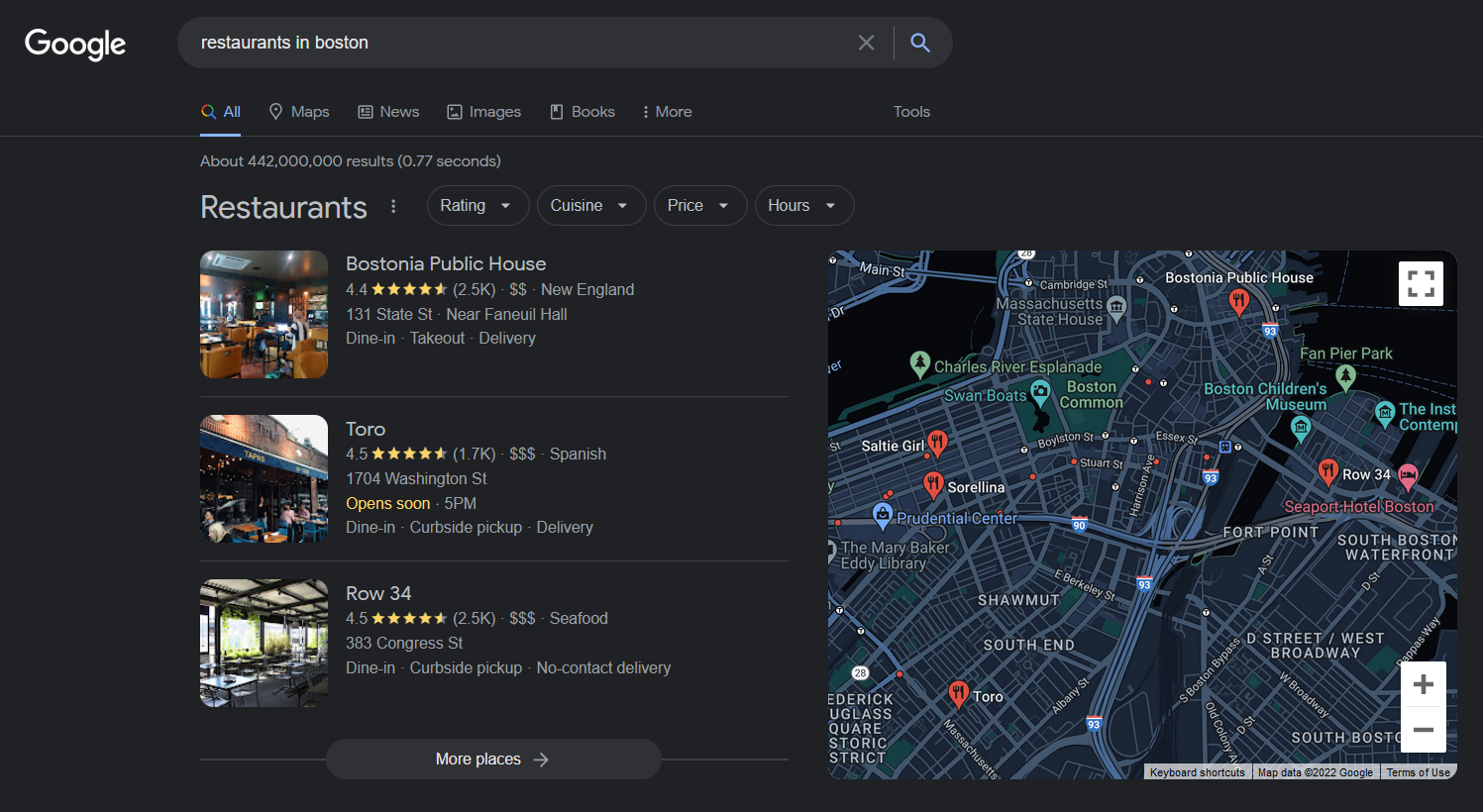Screen dimensions: 1483x812
Task: Click the Institute of Contemporary Art marker
Action: [x=1385, y=413]
